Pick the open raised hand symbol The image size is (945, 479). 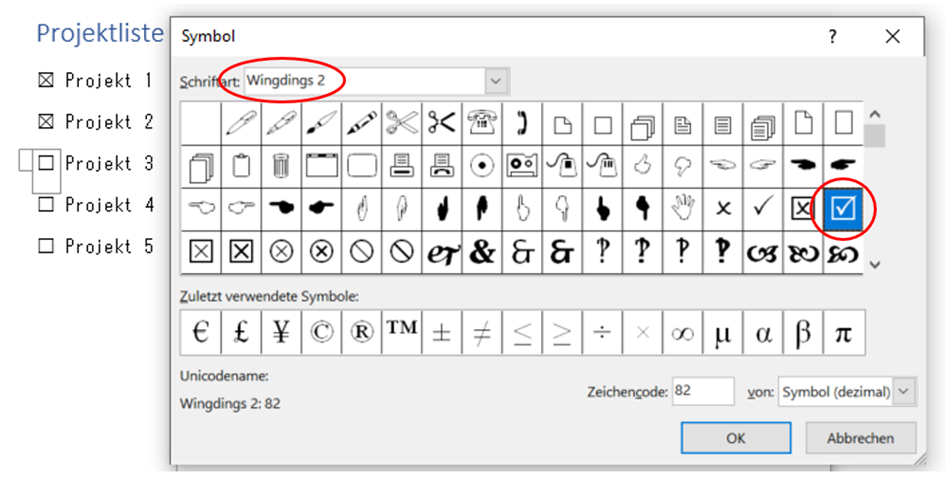(x=683, y=209)
